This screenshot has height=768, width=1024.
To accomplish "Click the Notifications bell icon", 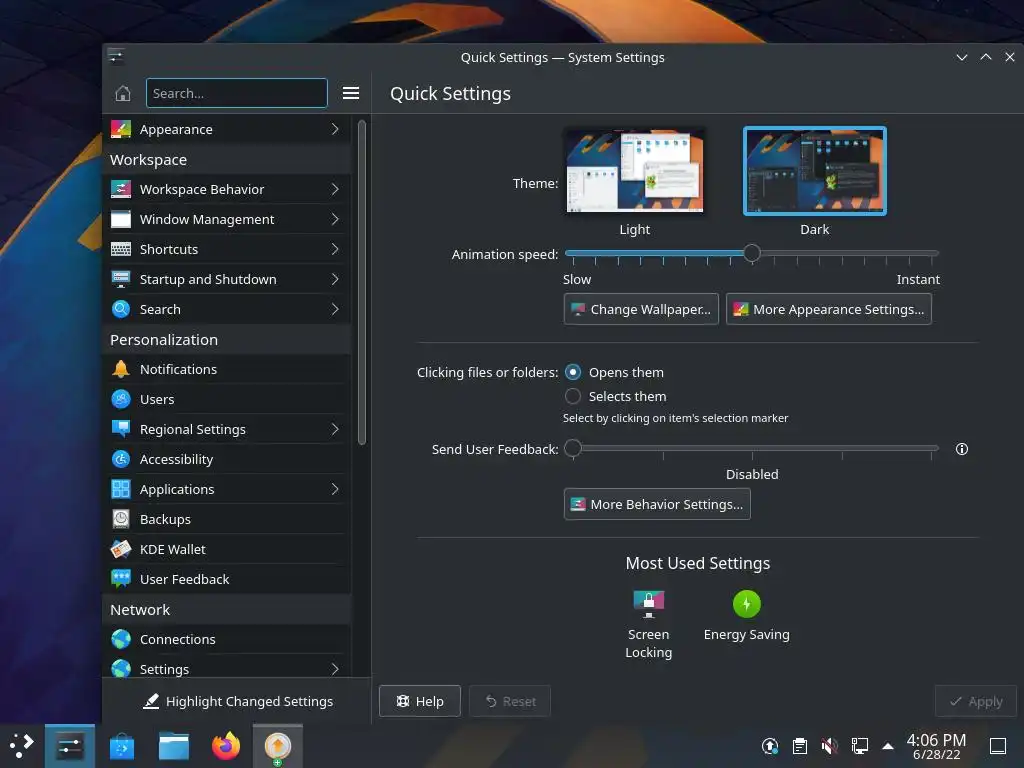I will 121,369.
